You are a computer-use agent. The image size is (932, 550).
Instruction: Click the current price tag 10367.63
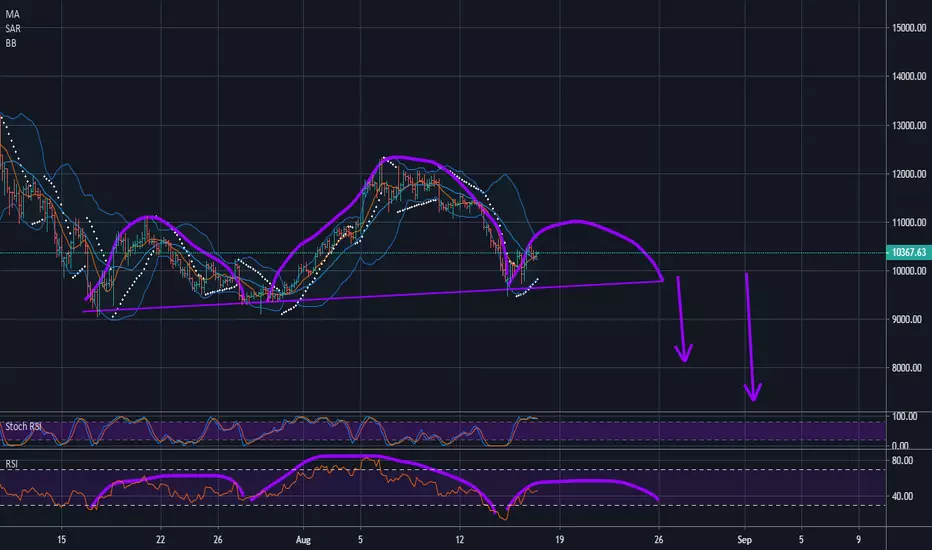coord(908,253)
